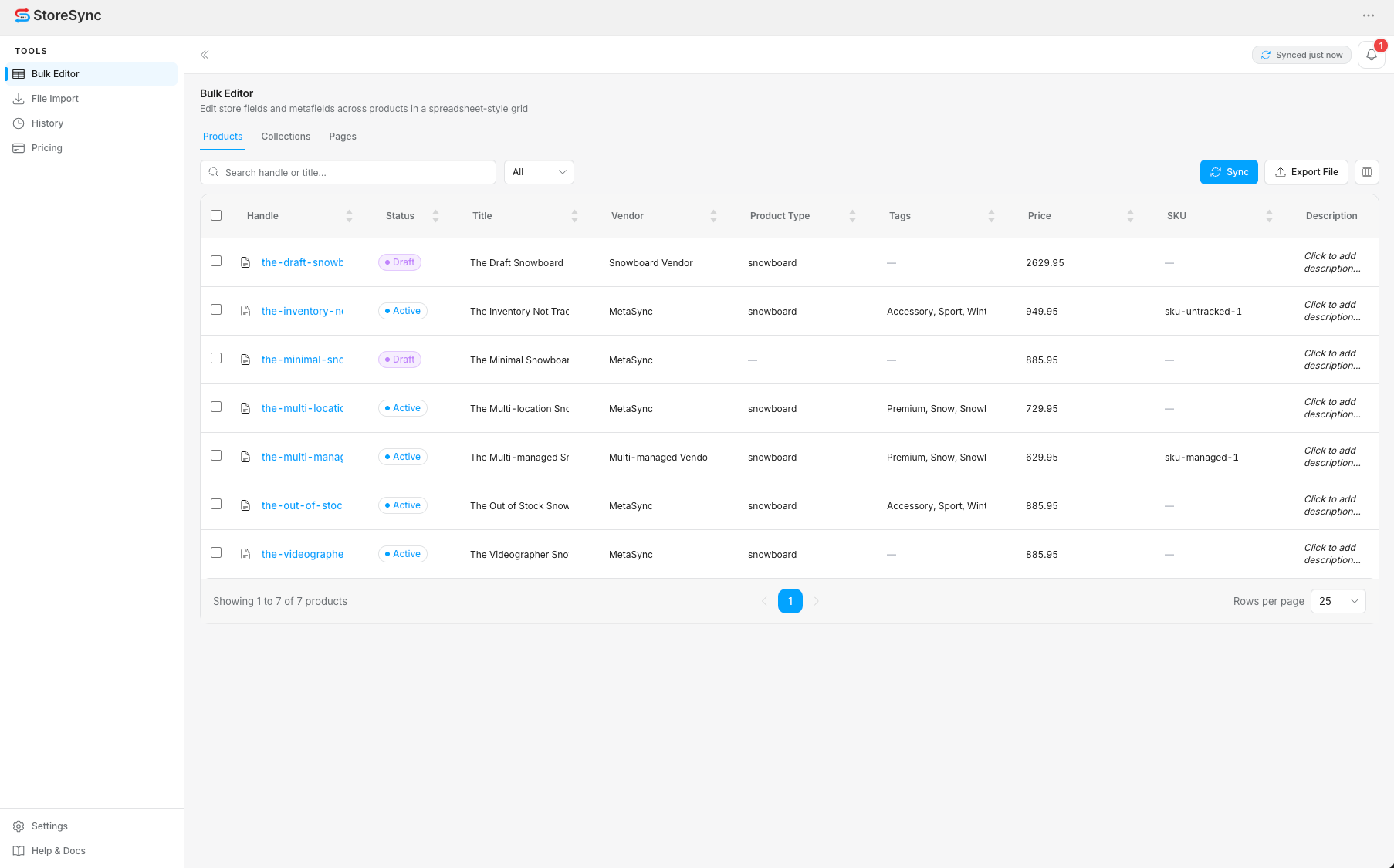The image size is (1394, 868).
Task: Sort by the Product Type column arrows
Action: click(x=852, y=216)
